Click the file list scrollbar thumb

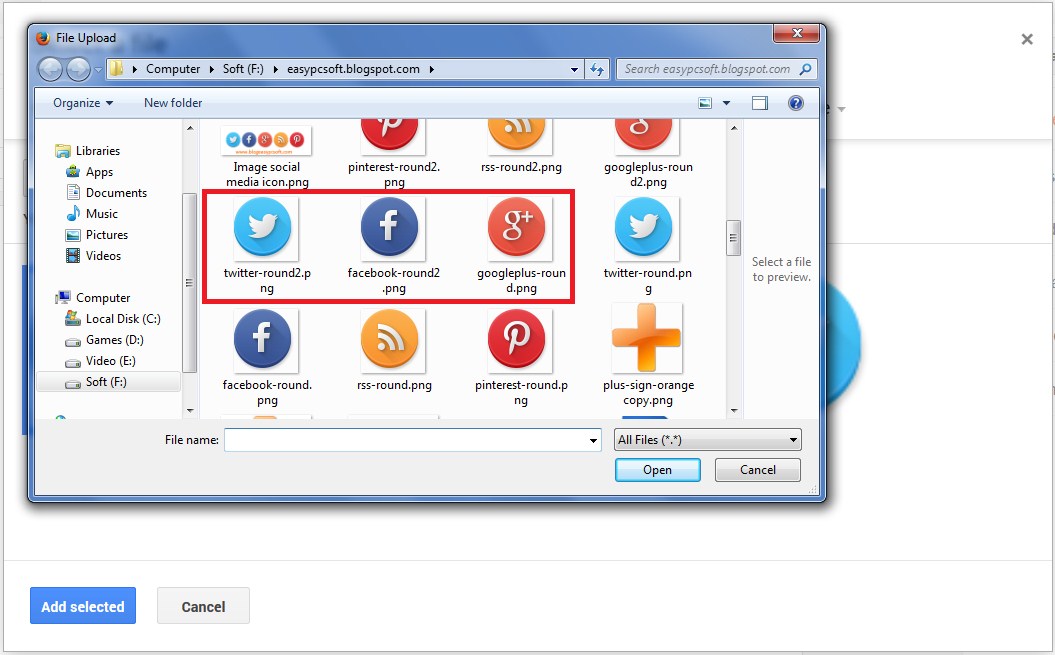[x=733, y=238]
